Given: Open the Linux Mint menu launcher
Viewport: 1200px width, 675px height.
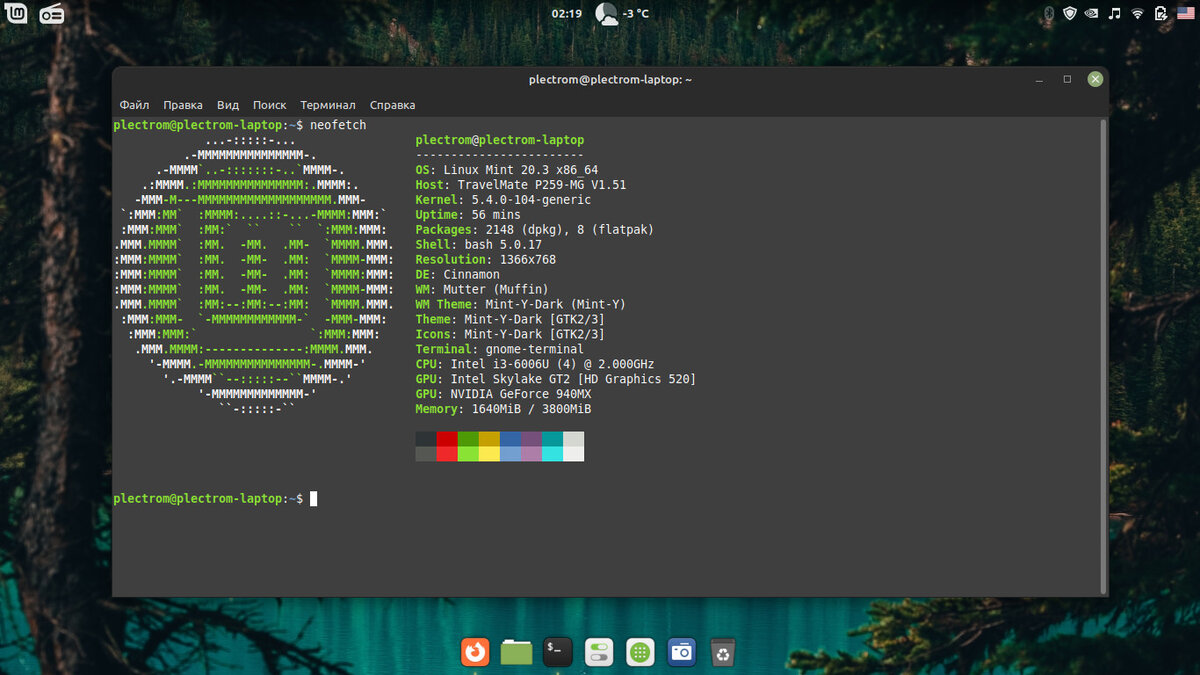Looking at the screenshot, I should coord(17,14).
